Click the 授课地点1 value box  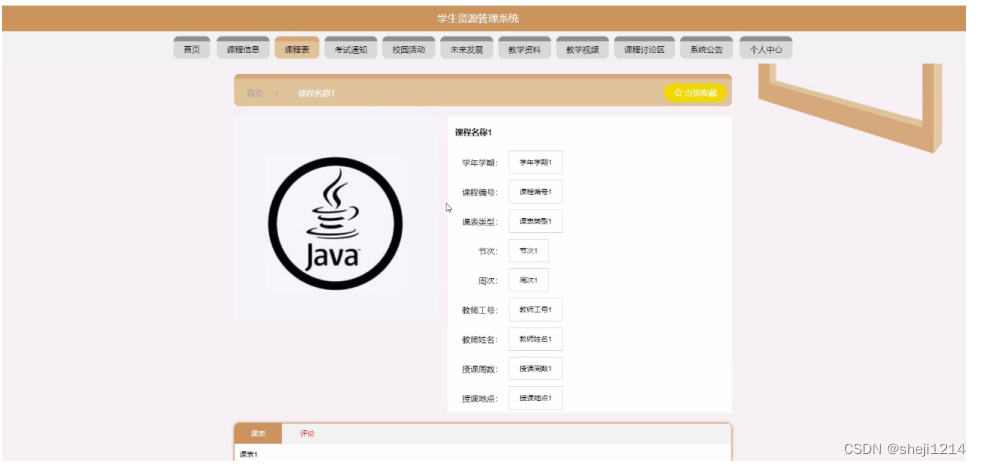536,398
